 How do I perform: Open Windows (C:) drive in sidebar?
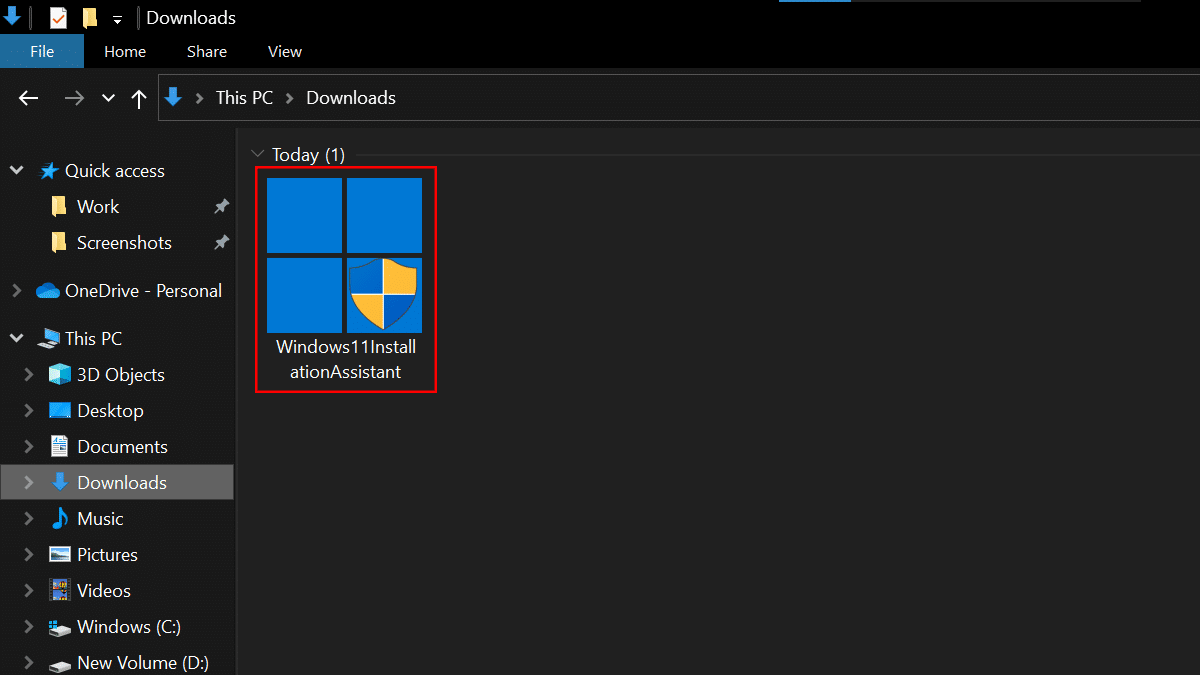(128, 627)
